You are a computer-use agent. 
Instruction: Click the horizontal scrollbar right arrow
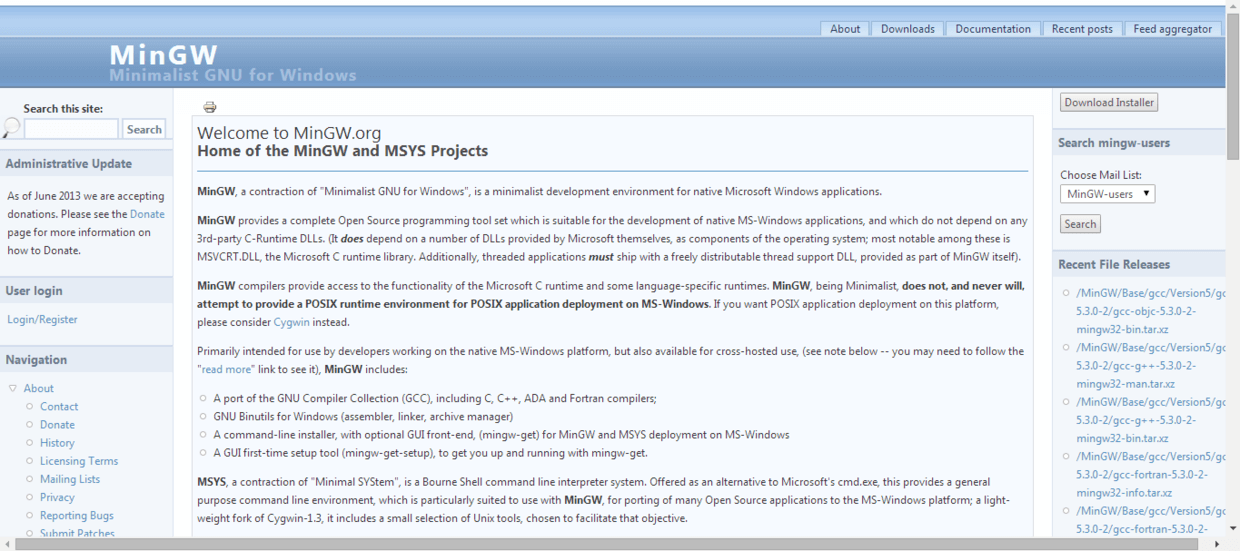pyautogui.click(x=1217, y=544)
